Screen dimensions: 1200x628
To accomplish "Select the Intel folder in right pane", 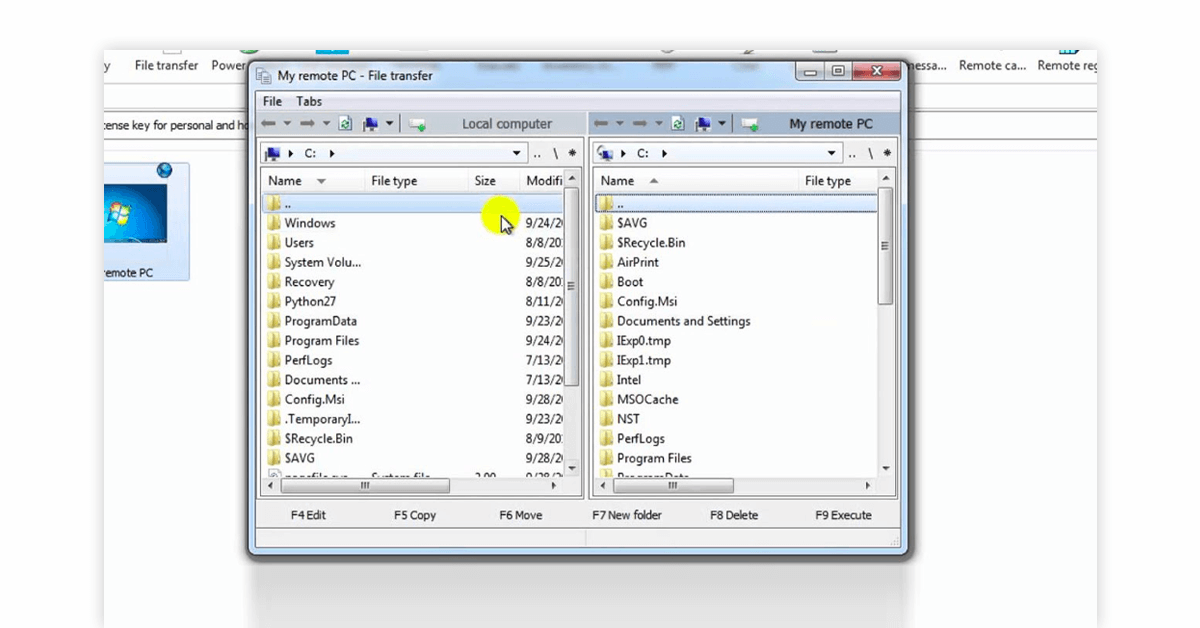I will (629, 380).
